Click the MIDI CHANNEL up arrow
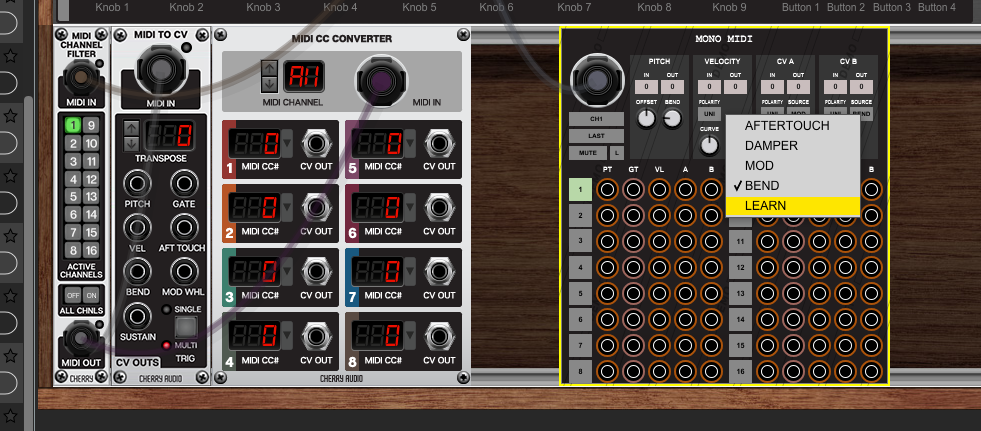The image size is (981, 431). [270, 68]
